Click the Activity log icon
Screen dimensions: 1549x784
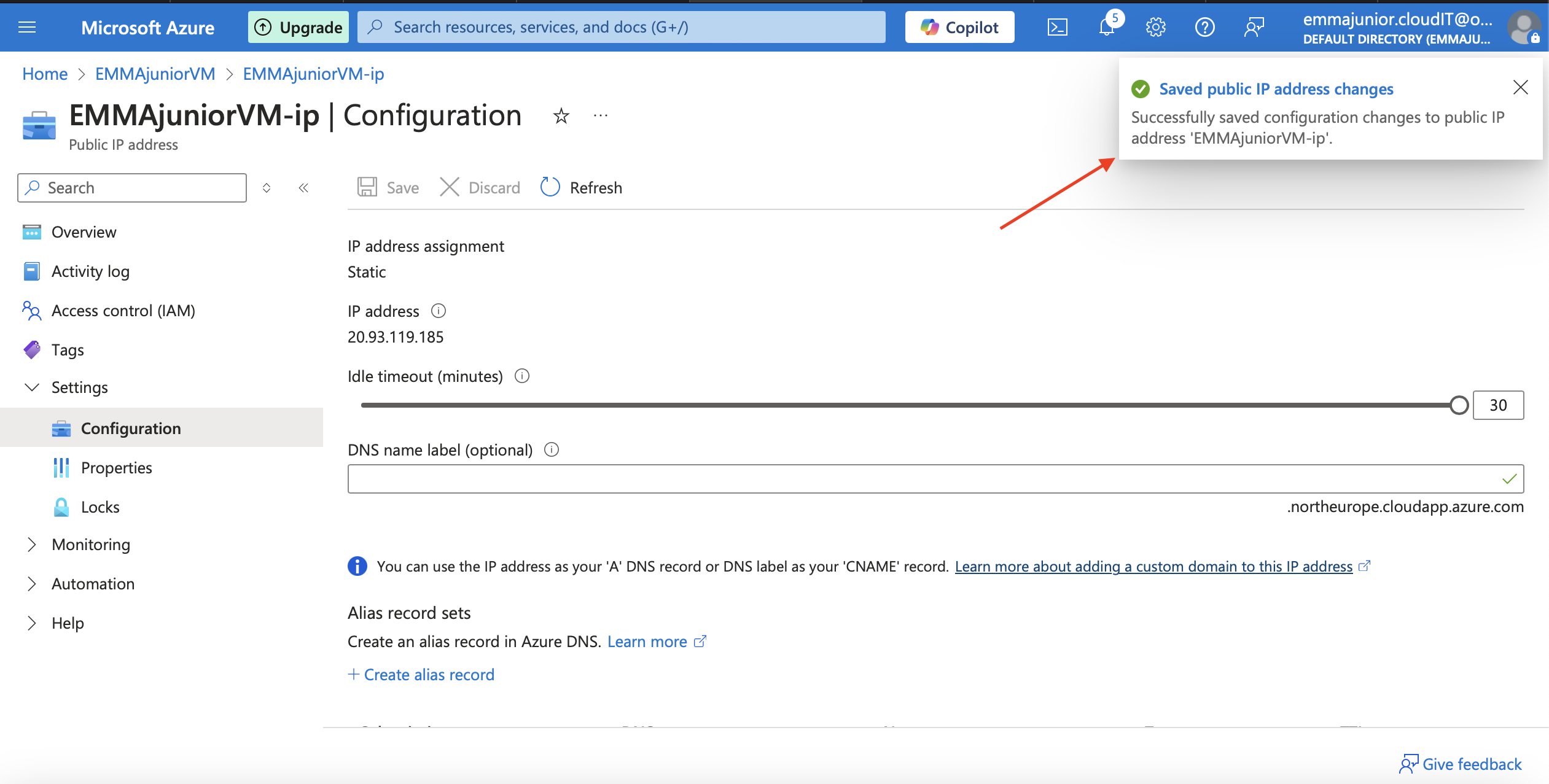point(32,271)
